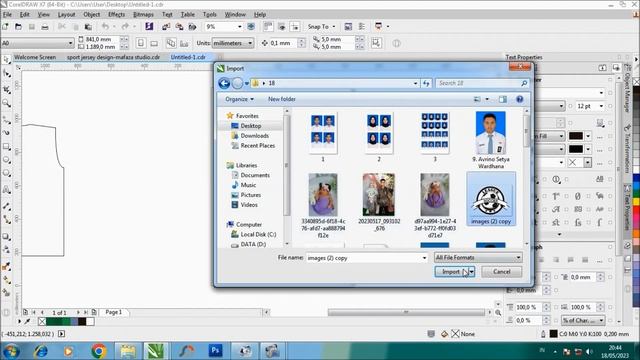Click the Publish to PDF icon
The image size is (640, 360).
(192, 27)
